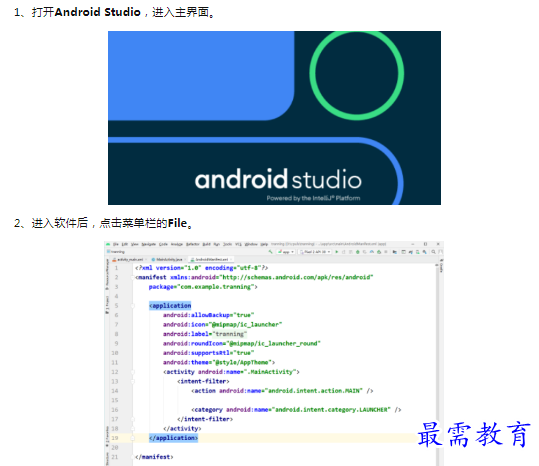539x466 pixels.
Task: Collapse the activity tag fold on line 12
Action: click(x=133, y=372)
